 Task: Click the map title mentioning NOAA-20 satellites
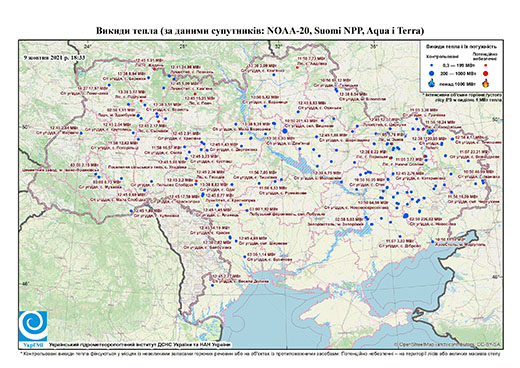pos(260,31)
